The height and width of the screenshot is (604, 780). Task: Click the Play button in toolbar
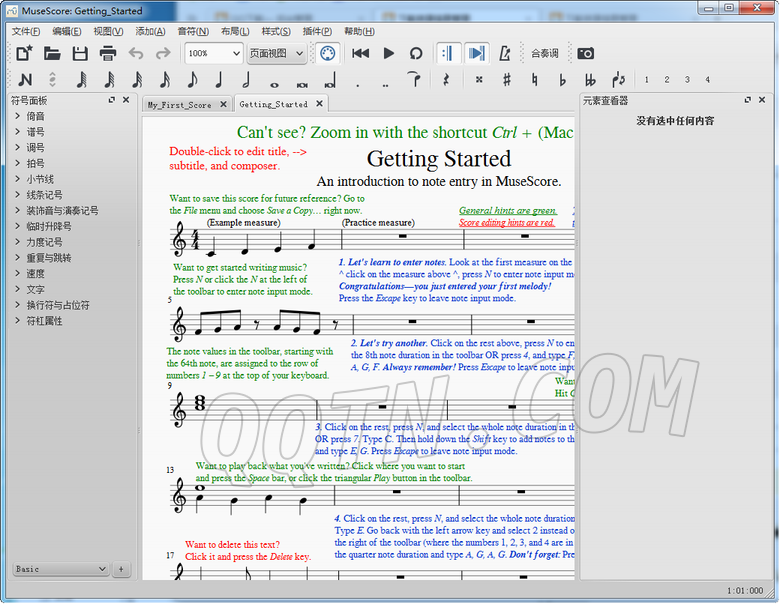(x=389, y=53)
